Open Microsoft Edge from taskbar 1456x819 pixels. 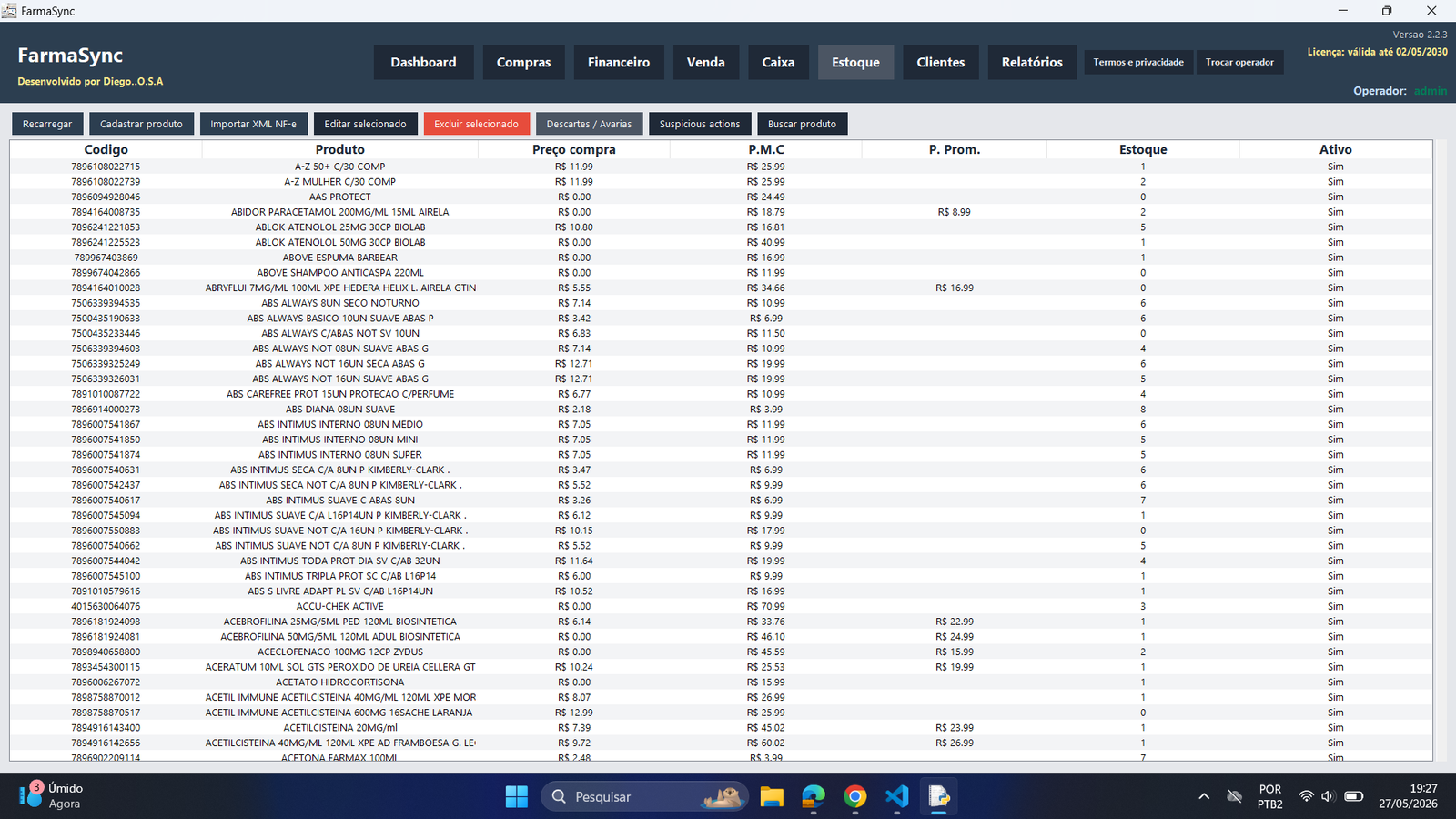[x=814, y=796]
